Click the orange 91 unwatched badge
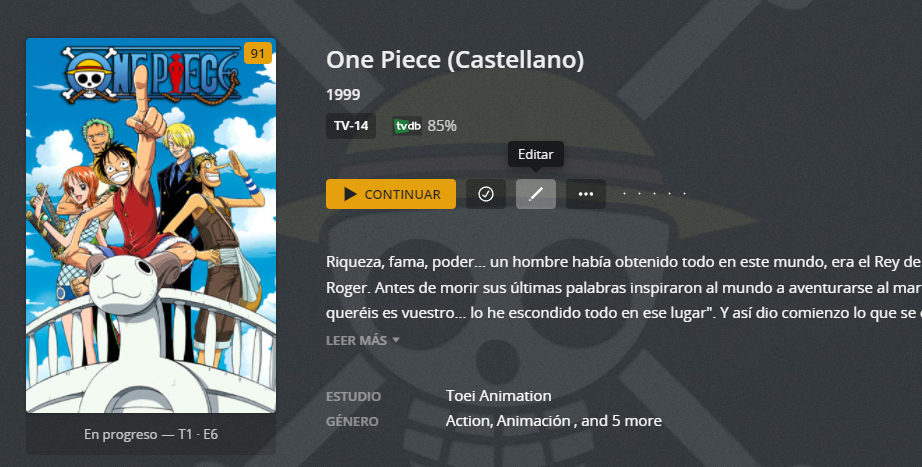The height and width of the screenshot is (467, 922). 258,54
